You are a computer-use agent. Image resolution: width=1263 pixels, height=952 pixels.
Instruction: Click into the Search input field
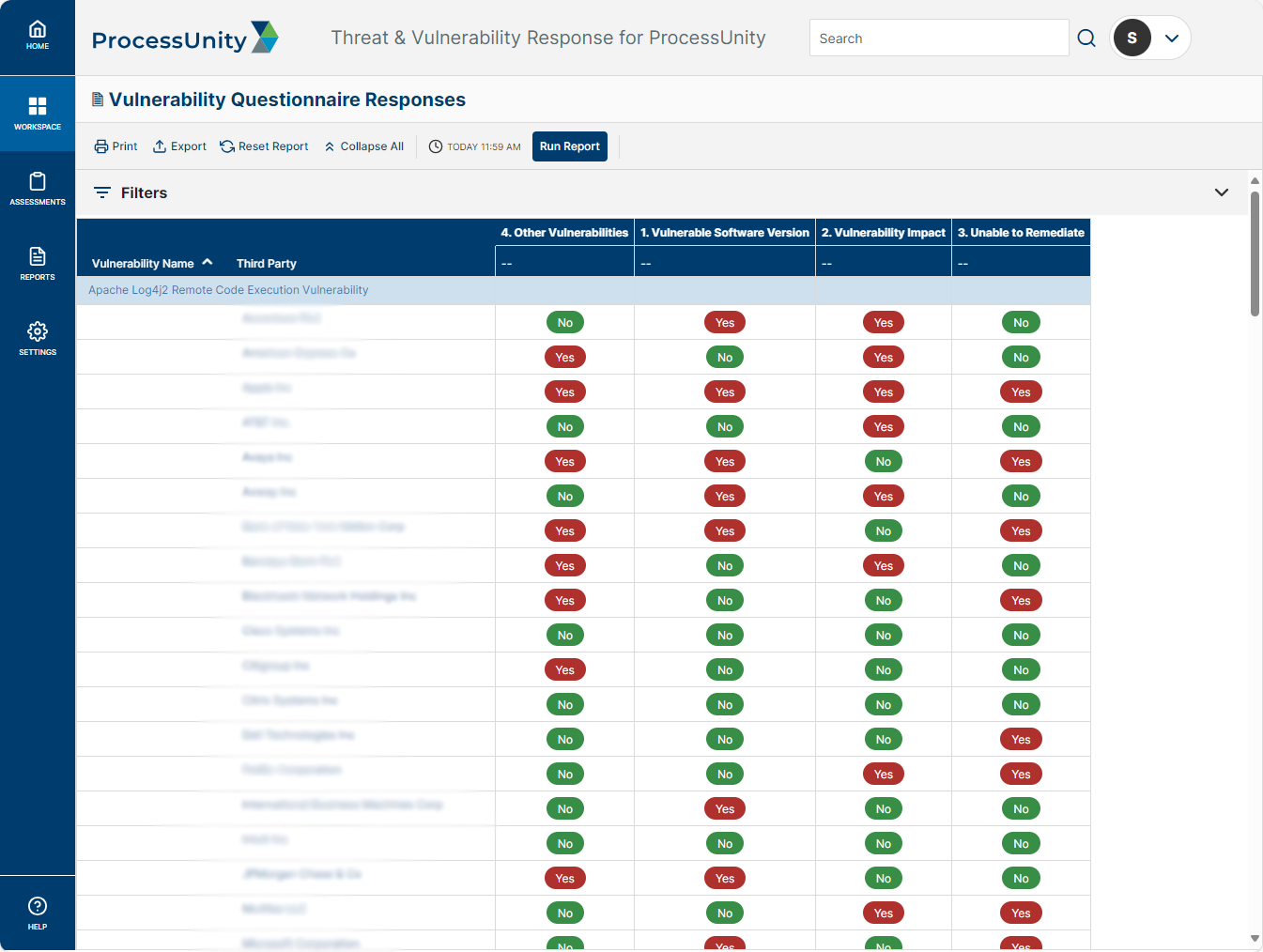(x=939, y=38)
